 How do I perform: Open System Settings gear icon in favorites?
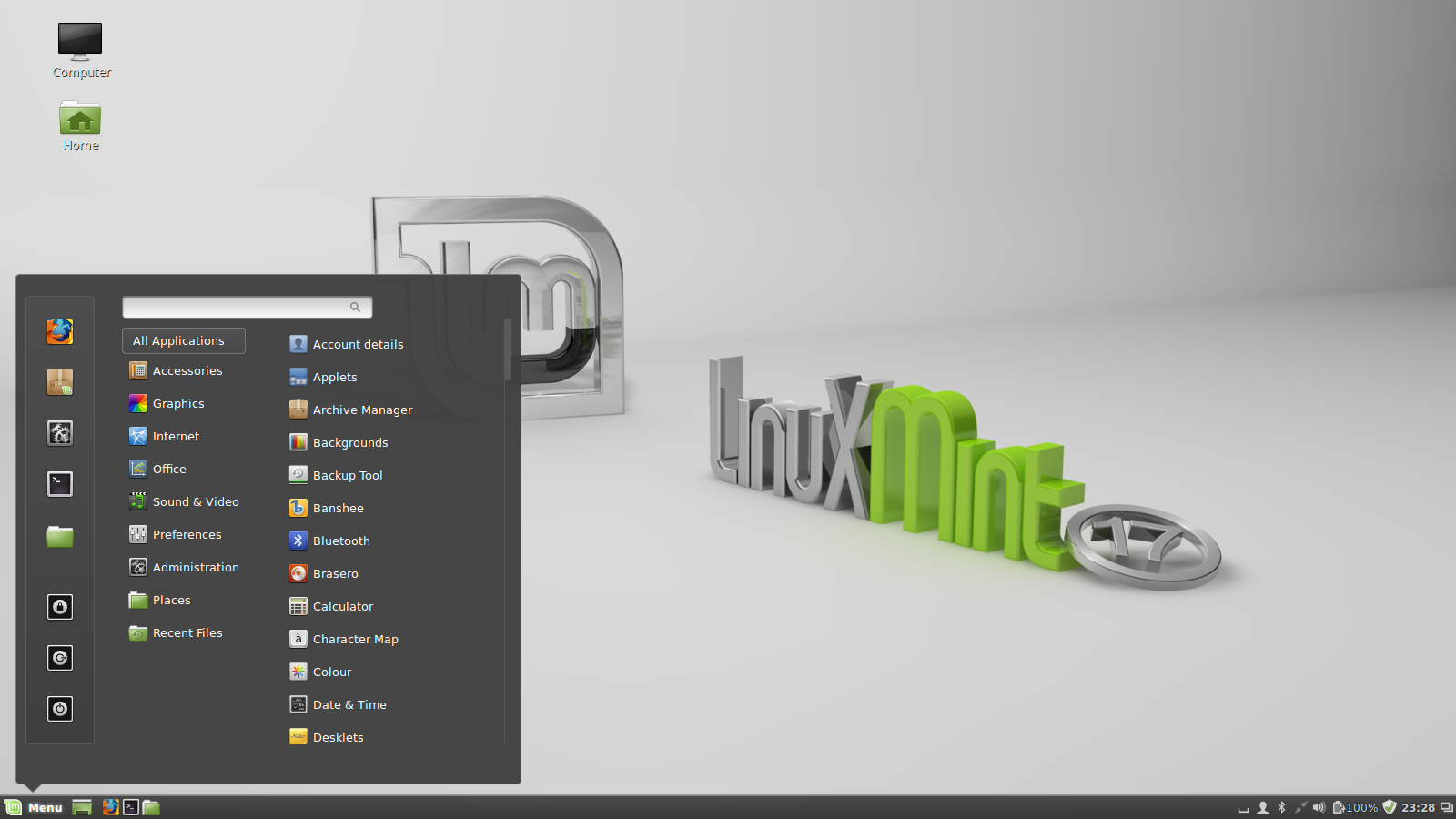60,433
